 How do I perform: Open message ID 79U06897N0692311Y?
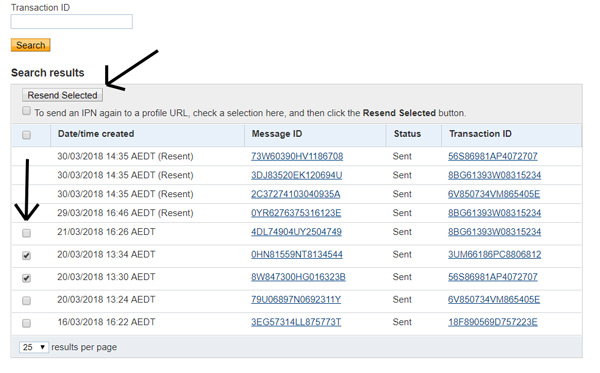click(296, 300)
